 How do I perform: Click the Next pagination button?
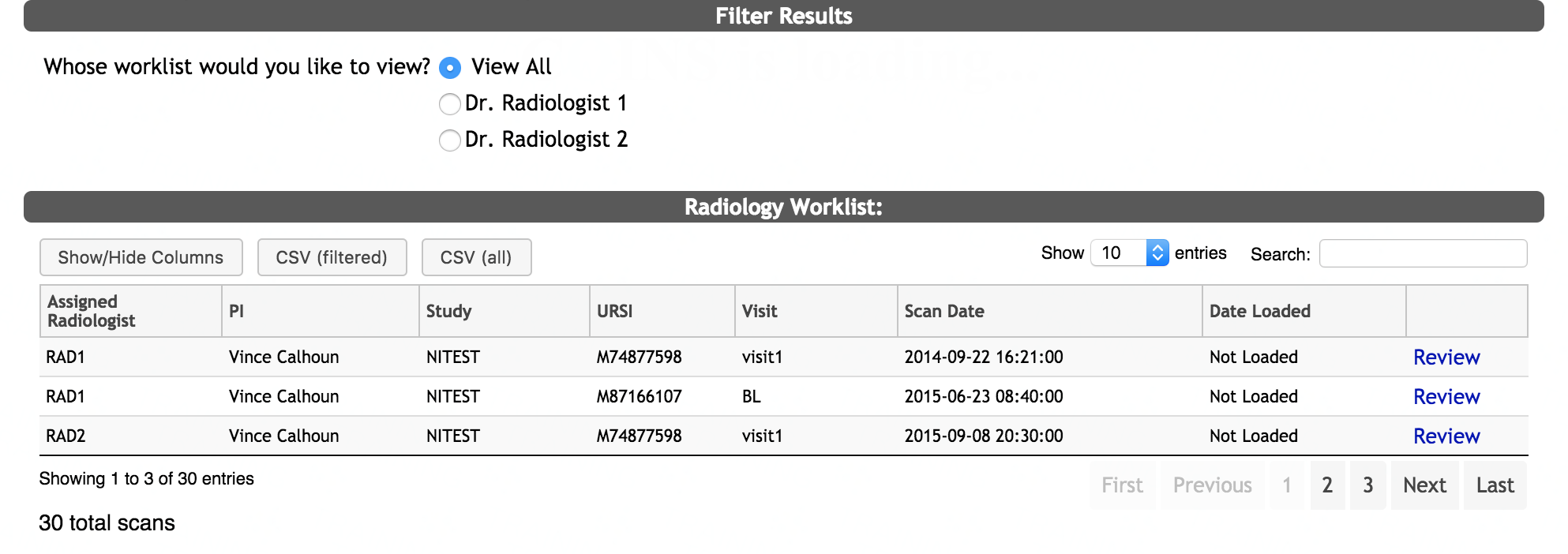(x=1424, y=485)
